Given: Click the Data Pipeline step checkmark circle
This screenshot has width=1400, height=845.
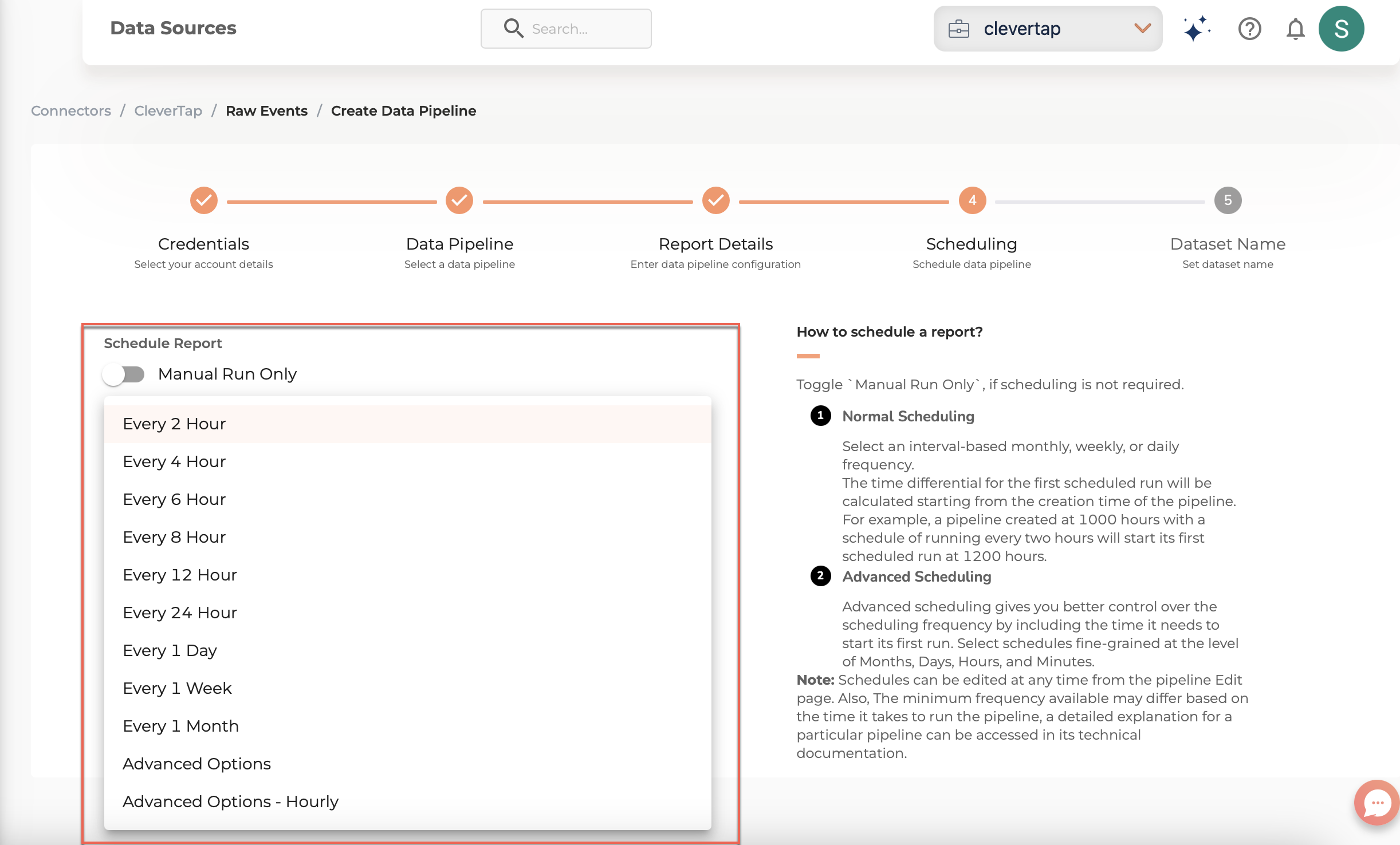Looking at the screenshot, I should coord(459,200).
